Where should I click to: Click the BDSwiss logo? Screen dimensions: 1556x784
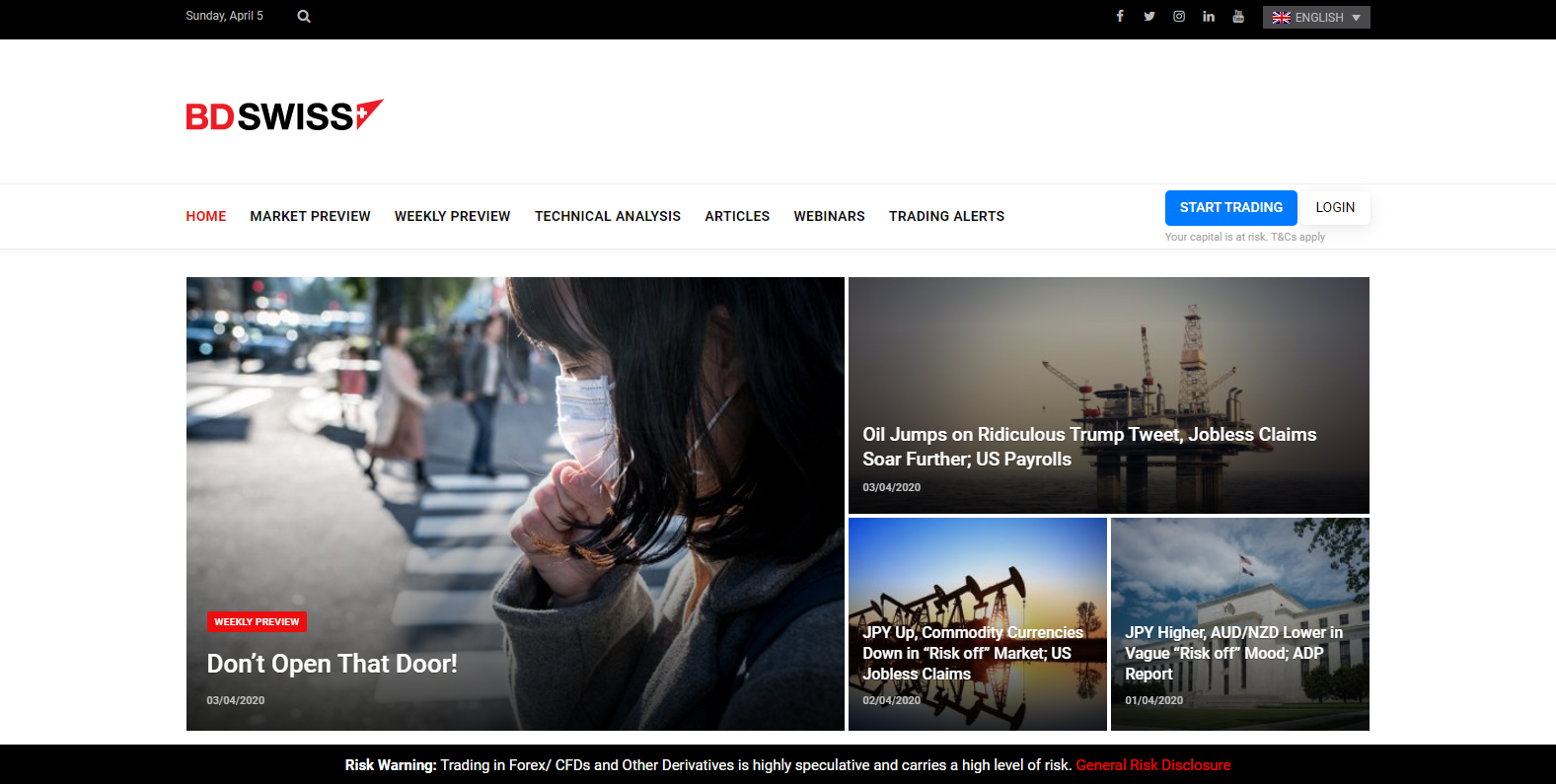point(284,115)
